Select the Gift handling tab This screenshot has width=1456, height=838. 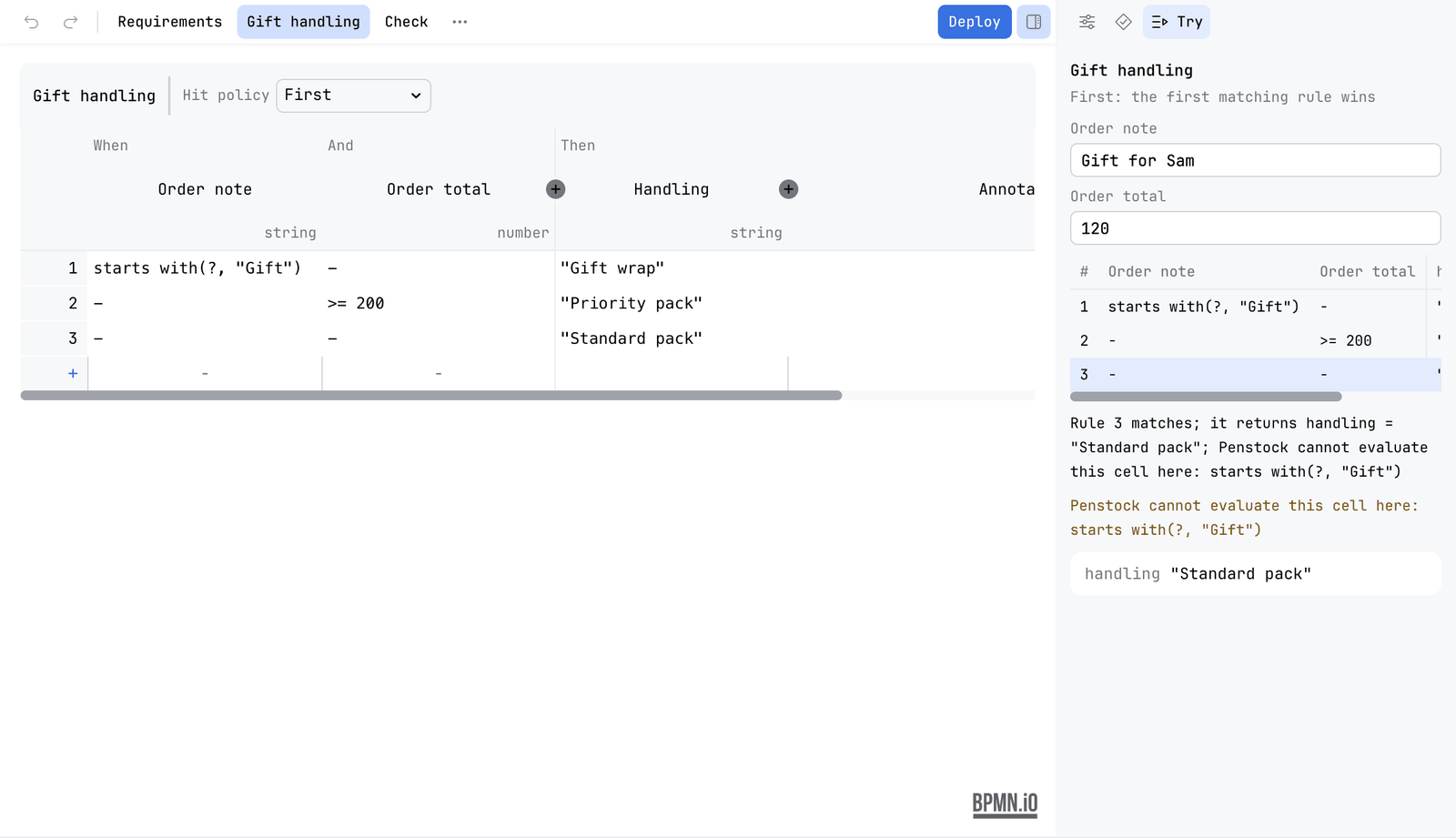coord(303,22)
